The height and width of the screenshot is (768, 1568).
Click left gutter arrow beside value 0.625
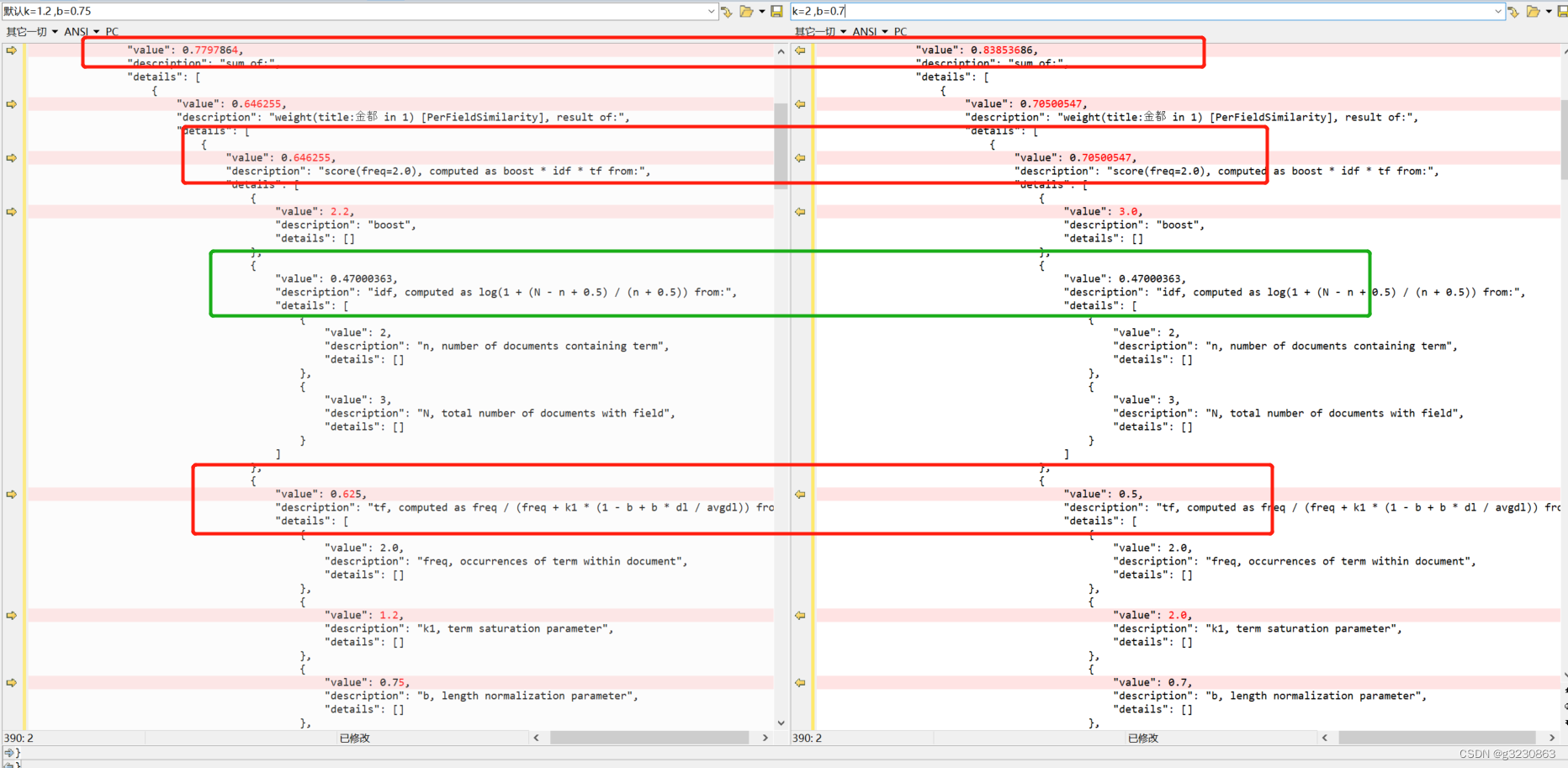point(11,495)
